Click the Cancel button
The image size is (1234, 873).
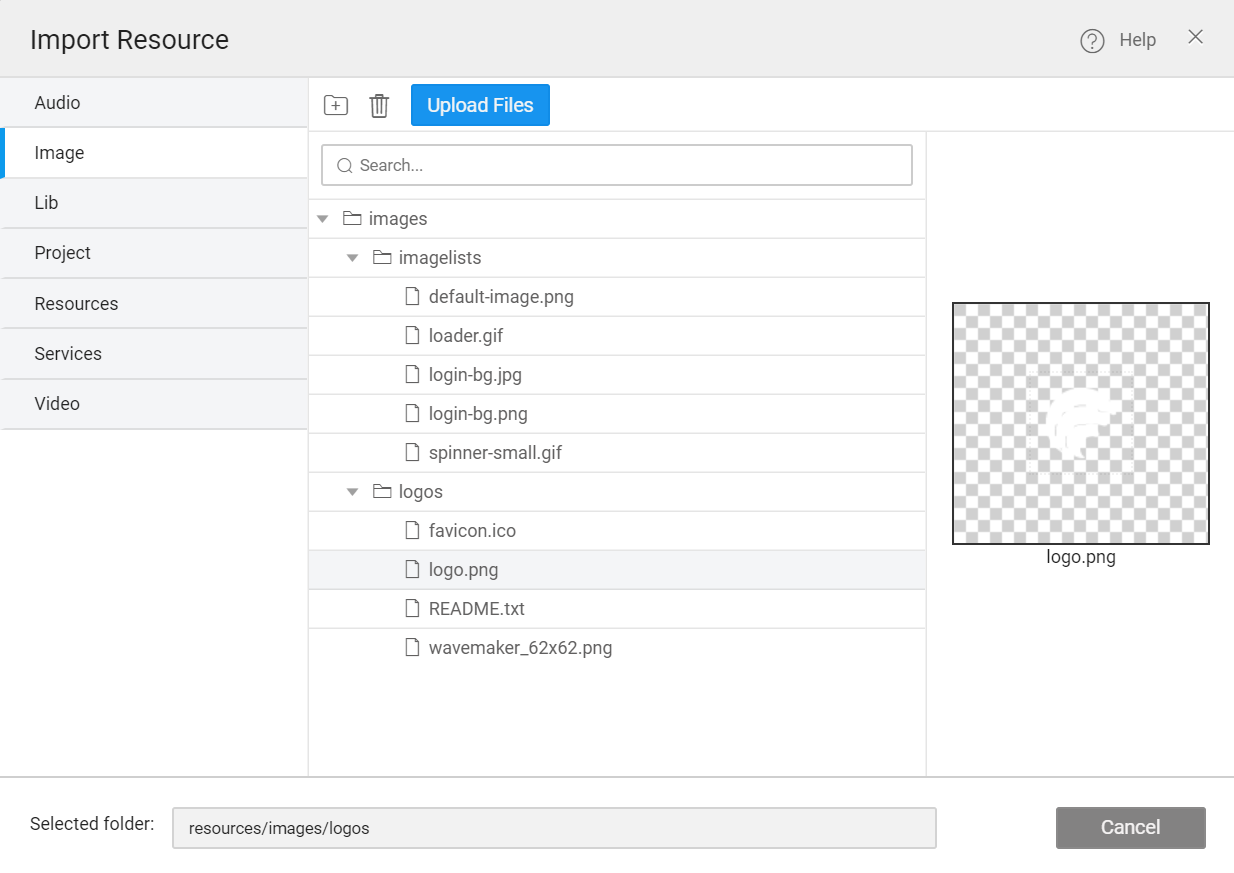[1130, 828]
